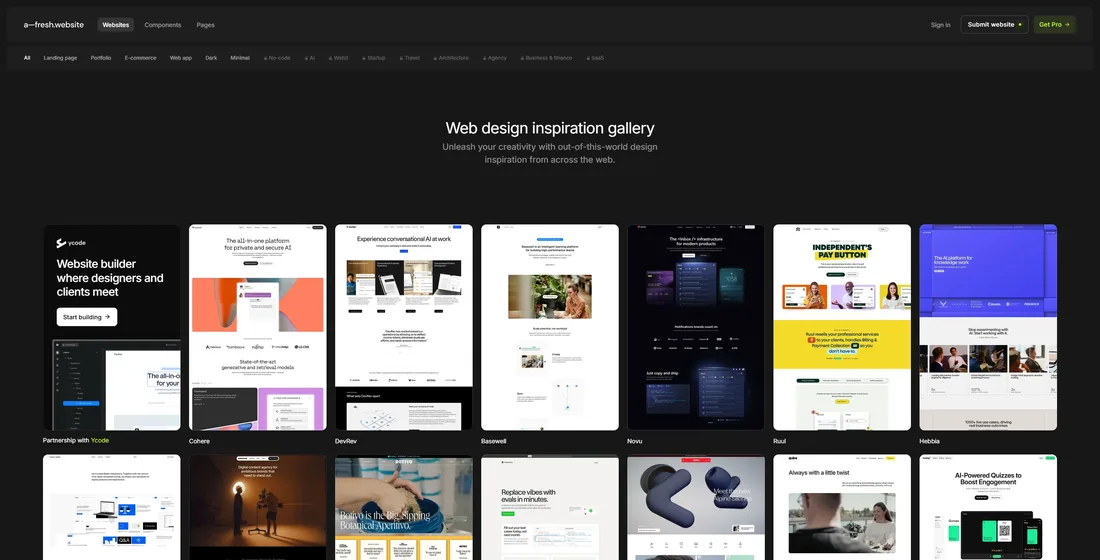Filter by Portfolio category
The image size is (1100, 560).
(101, 58)
